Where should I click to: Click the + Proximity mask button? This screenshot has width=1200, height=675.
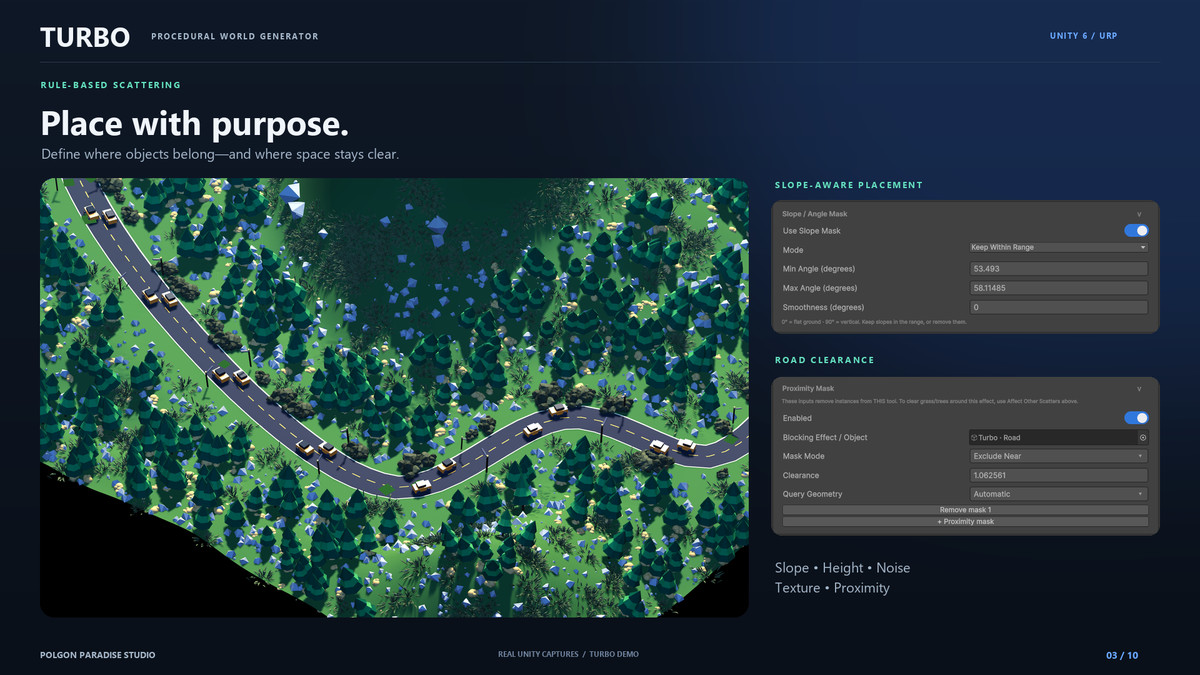(x=965, y=521)
